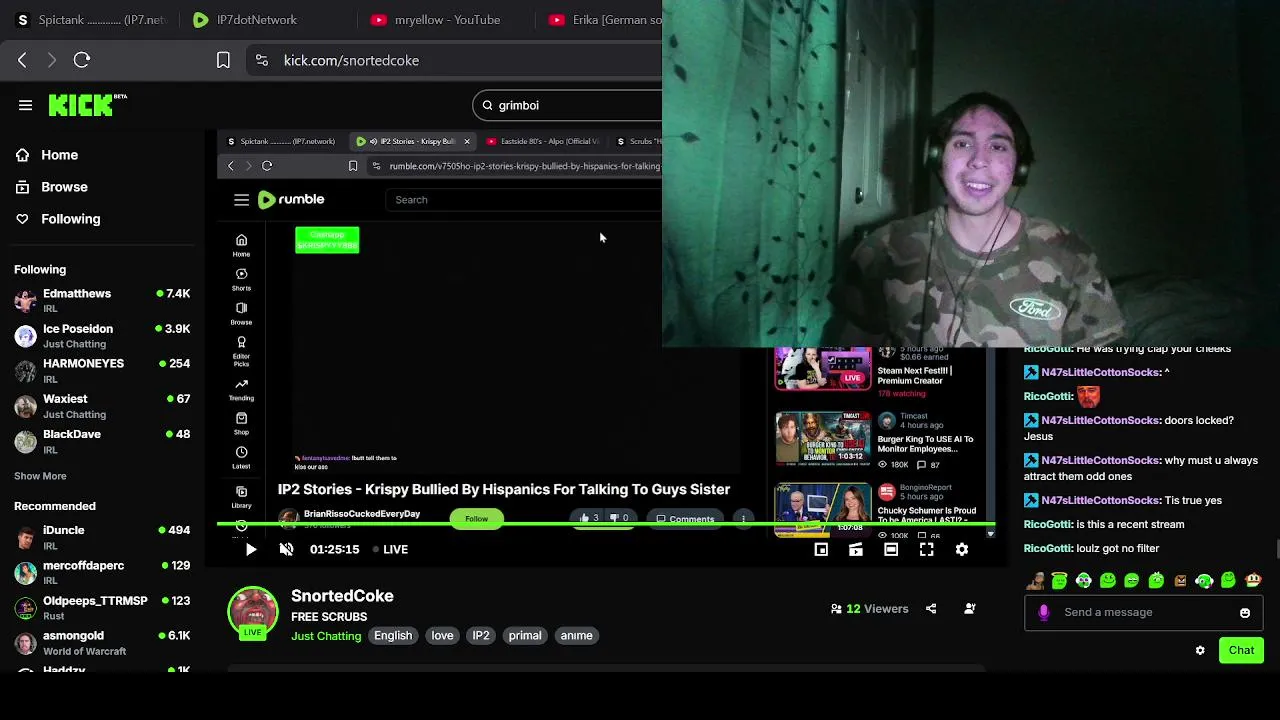Click the address bar kick.com/snortedcoke
The width and height of the screenshot is (1280, 720).
click(351, 60)
